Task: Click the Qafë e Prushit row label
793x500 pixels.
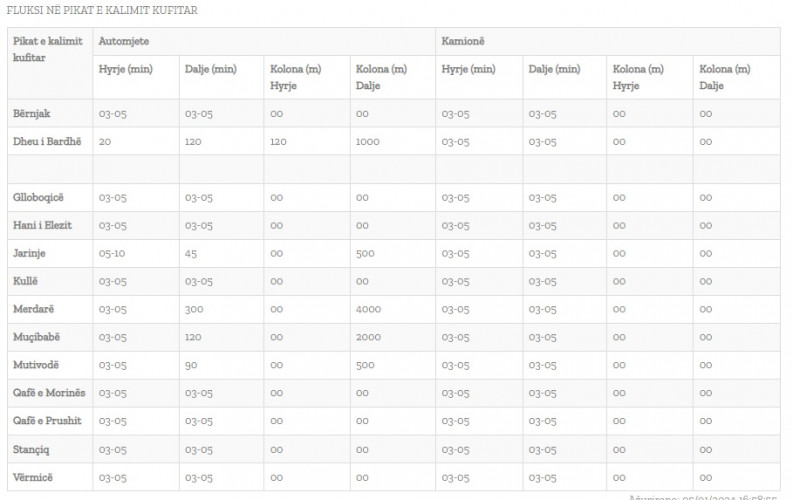Action: (x=47, y=421)
